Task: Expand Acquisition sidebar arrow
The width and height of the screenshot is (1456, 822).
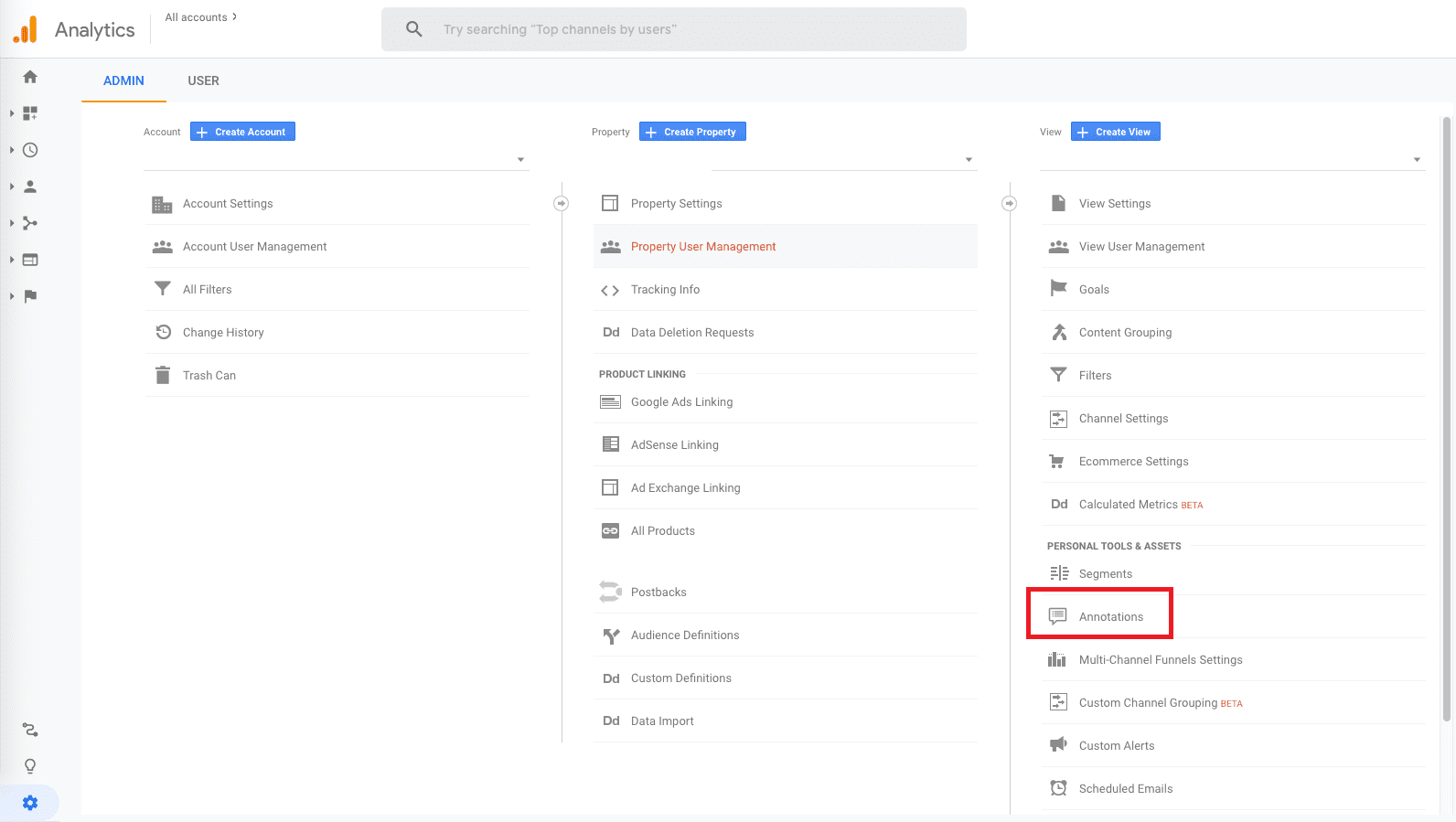Action: pos(12,223)
